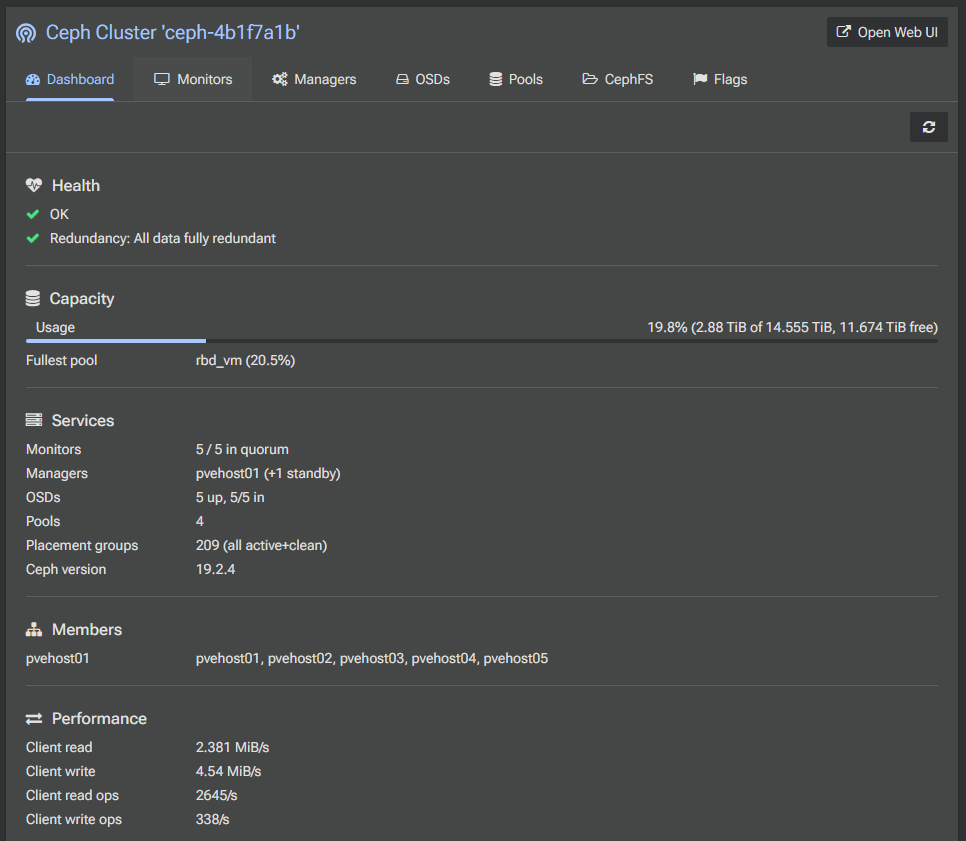
Task: Click the Flags flag icon
Action: (x=700, y=79)
